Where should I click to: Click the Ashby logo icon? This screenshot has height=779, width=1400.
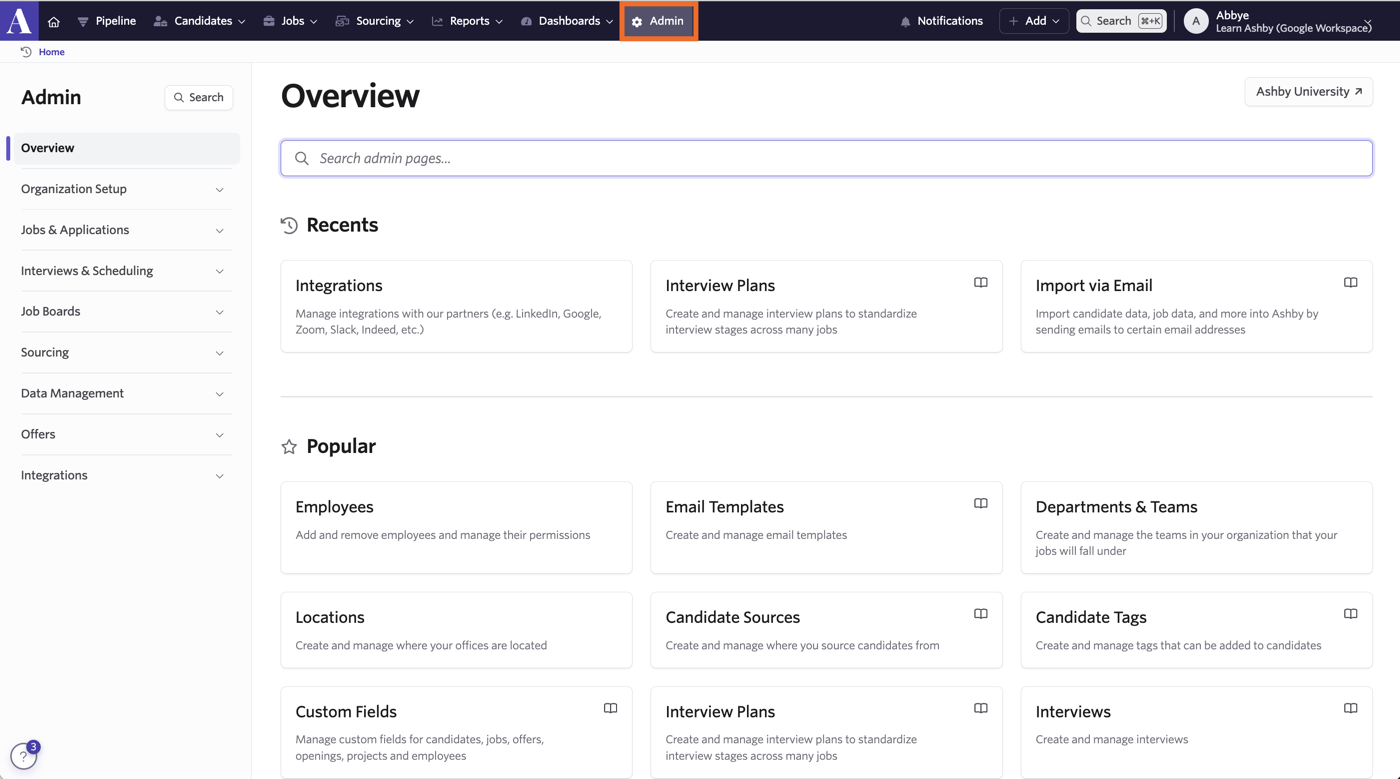coord(19,20)
